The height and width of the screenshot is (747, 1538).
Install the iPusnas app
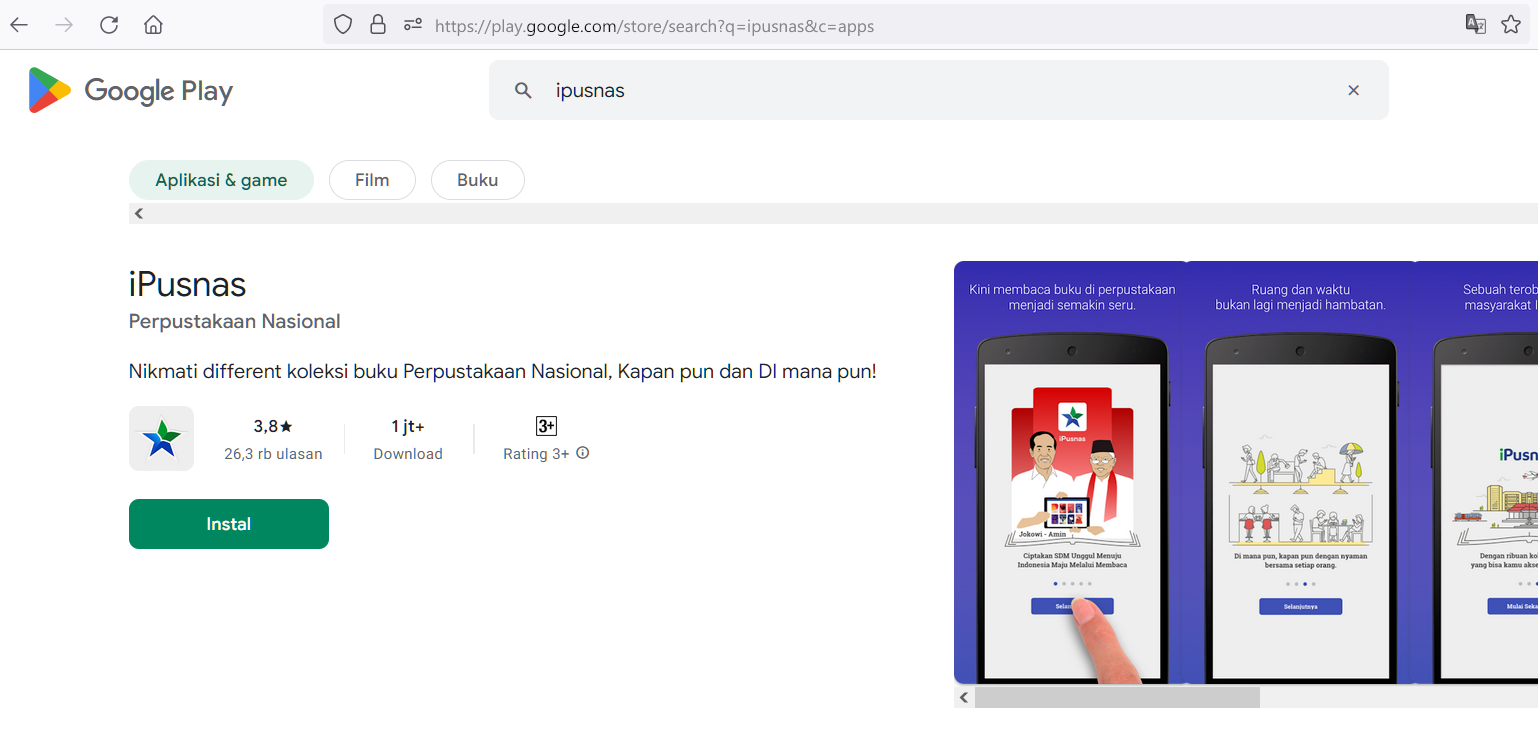click(229, 524)
